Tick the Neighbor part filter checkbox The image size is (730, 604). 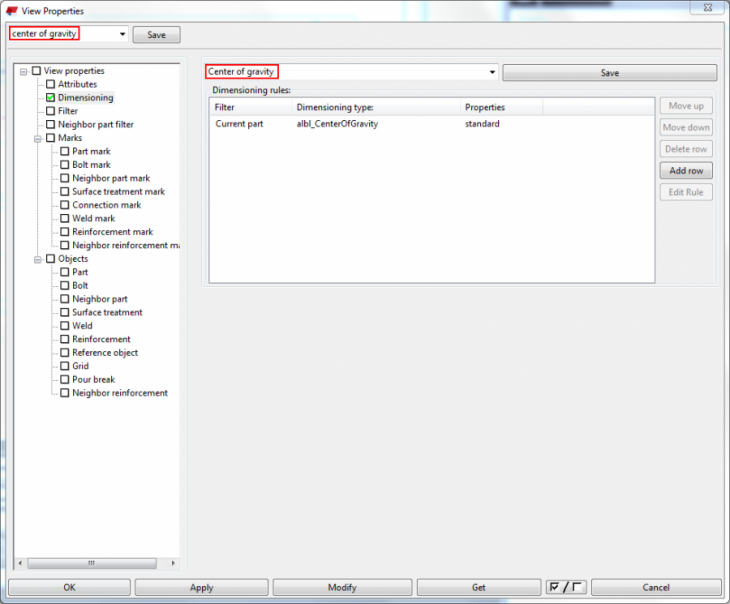(51, 124)
